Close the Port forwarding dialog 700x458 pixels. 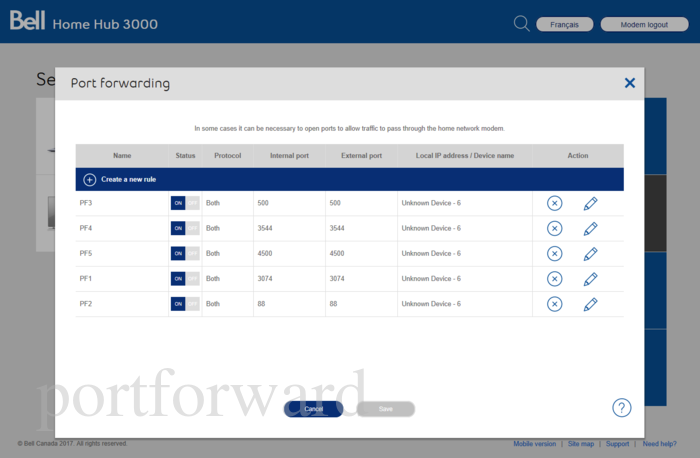coord(630,83)
